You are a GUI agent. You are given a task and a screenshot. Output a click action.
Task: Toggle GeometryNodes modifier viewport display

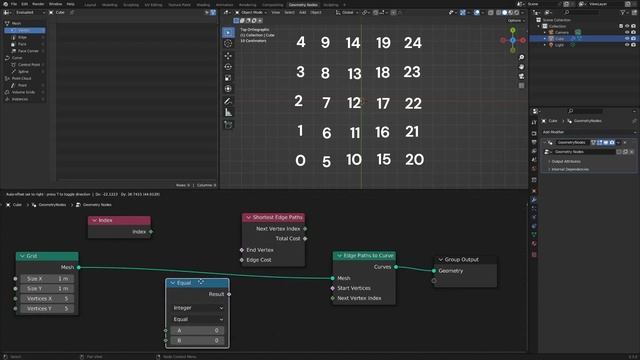(x=606, y=142)
